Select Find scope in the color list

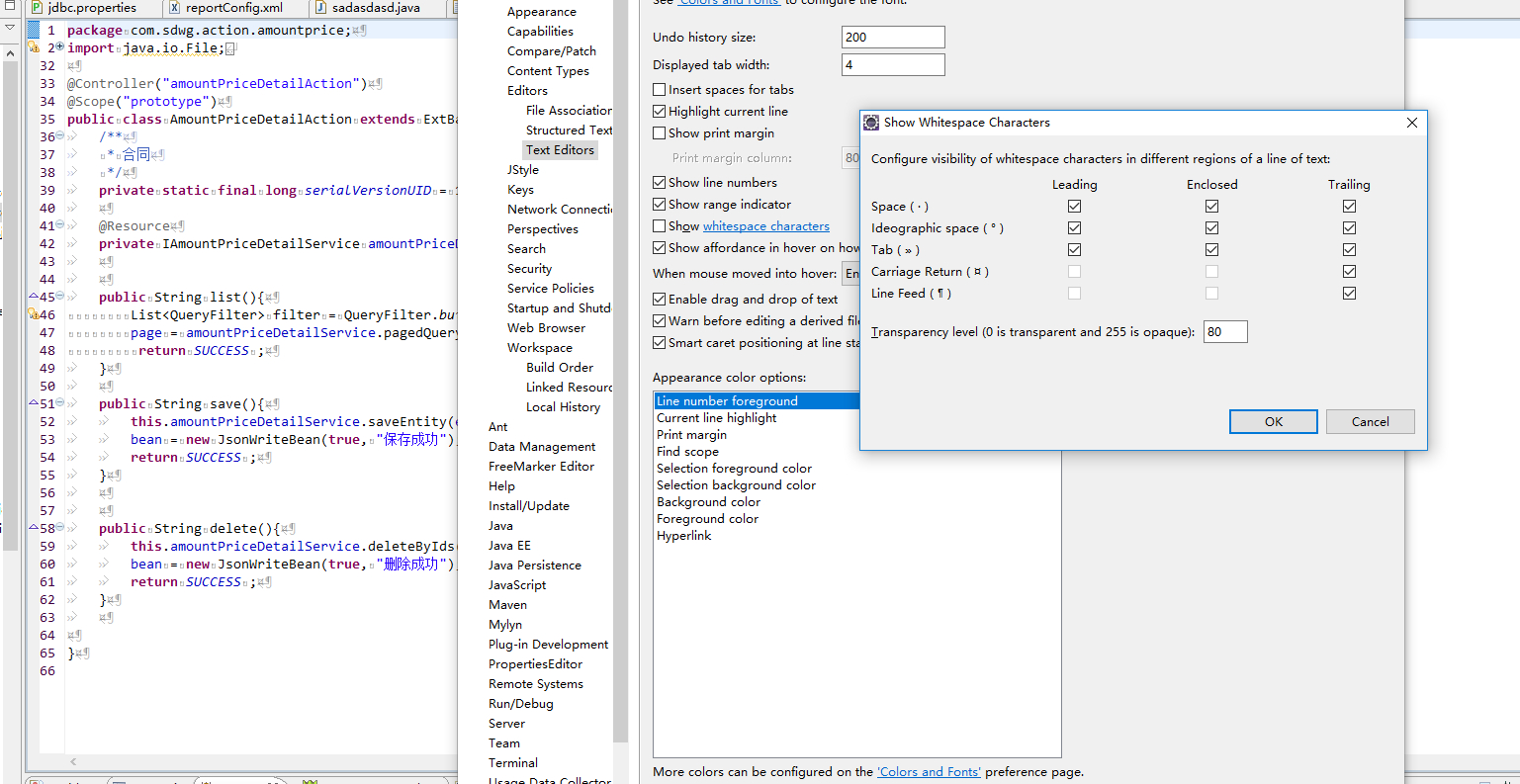click(x=688, y=452)
